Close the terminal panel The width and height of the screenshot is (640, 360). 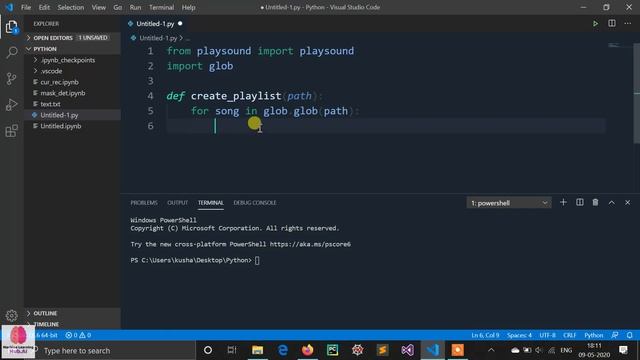point(627,202)
